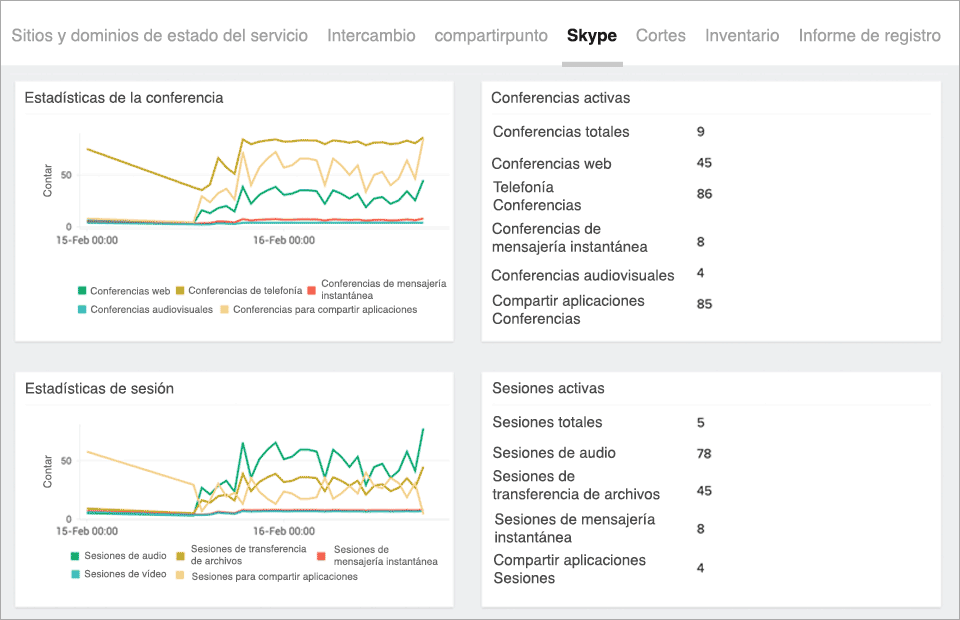Switch to Informe de registro tab
This screenshot has width=960, height=620.
869,35
